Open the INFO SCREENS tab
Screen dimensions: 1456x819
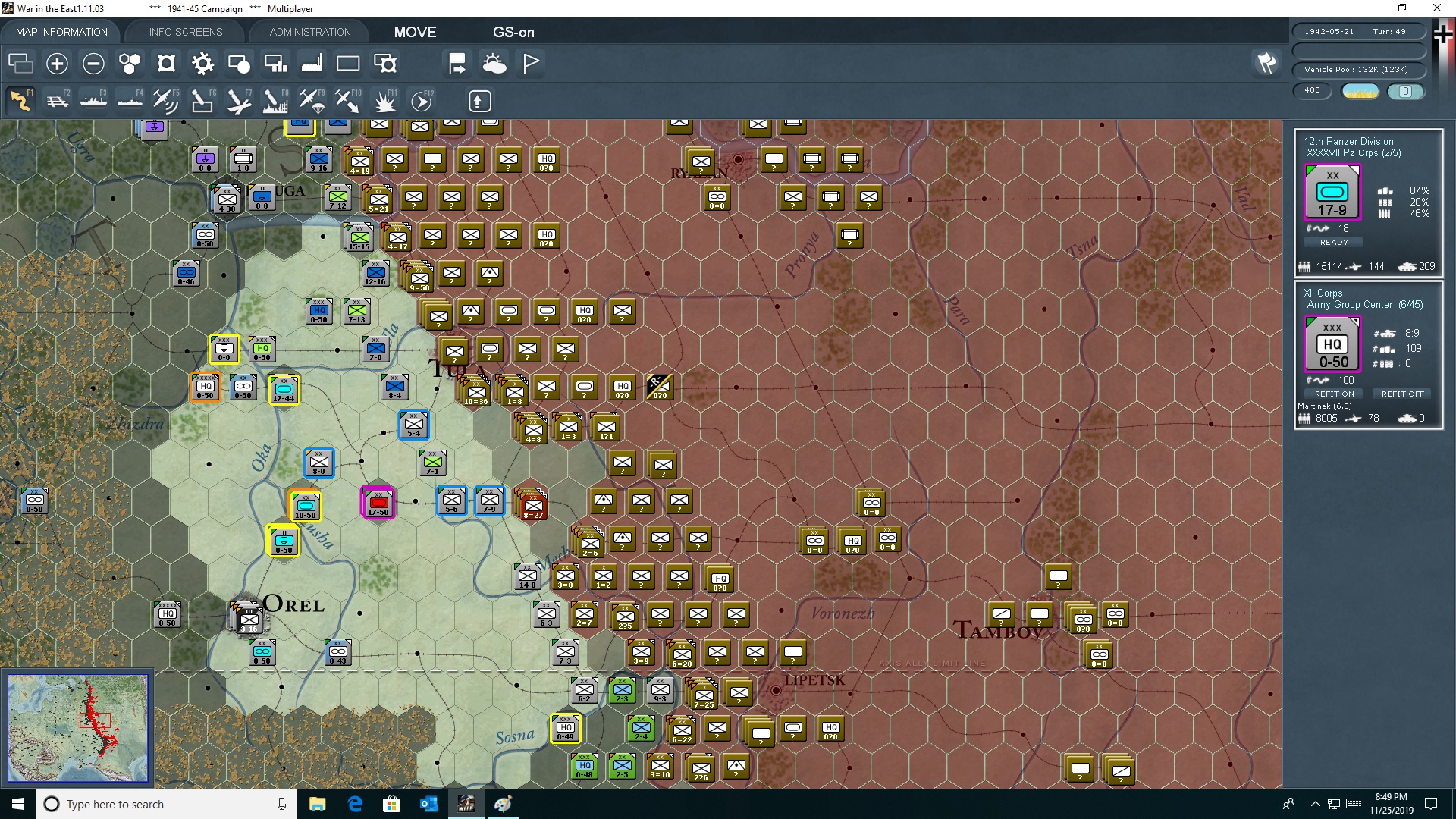click(186, 32)
